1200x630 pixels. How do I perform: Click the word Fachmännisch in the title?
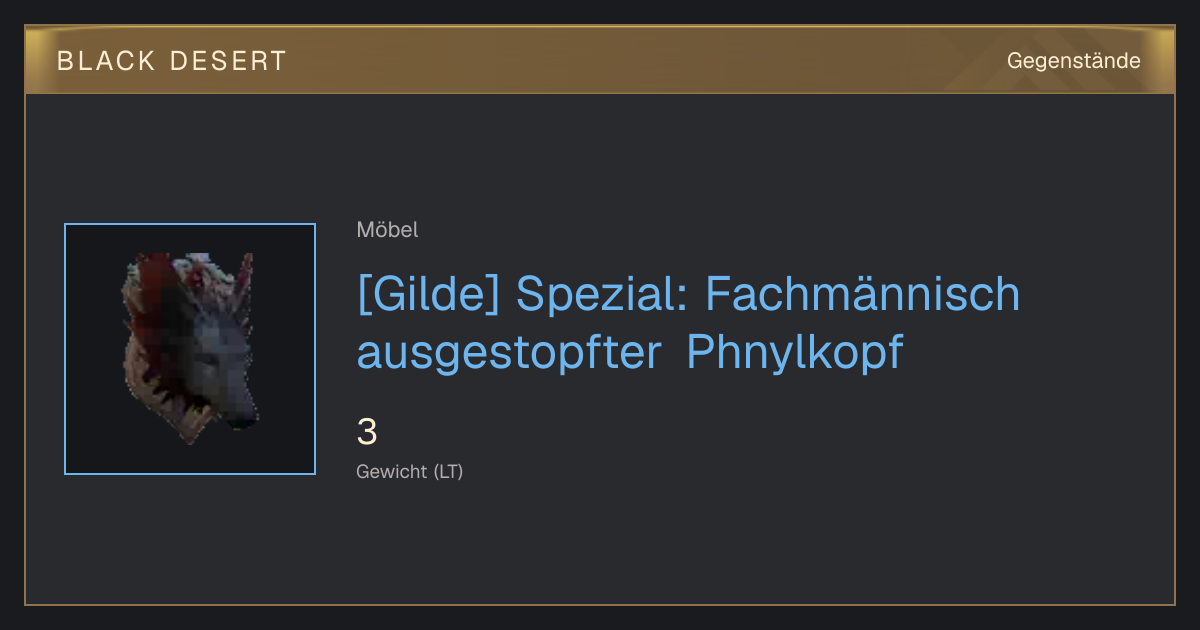pos(863,294)
